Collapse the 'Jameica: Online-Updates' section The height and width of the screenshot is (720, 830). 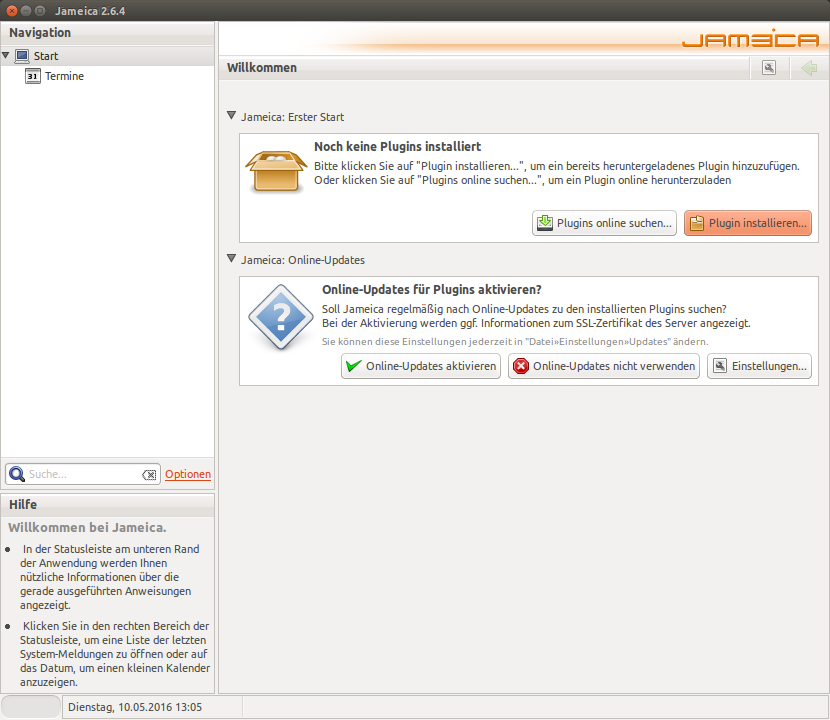231,258
